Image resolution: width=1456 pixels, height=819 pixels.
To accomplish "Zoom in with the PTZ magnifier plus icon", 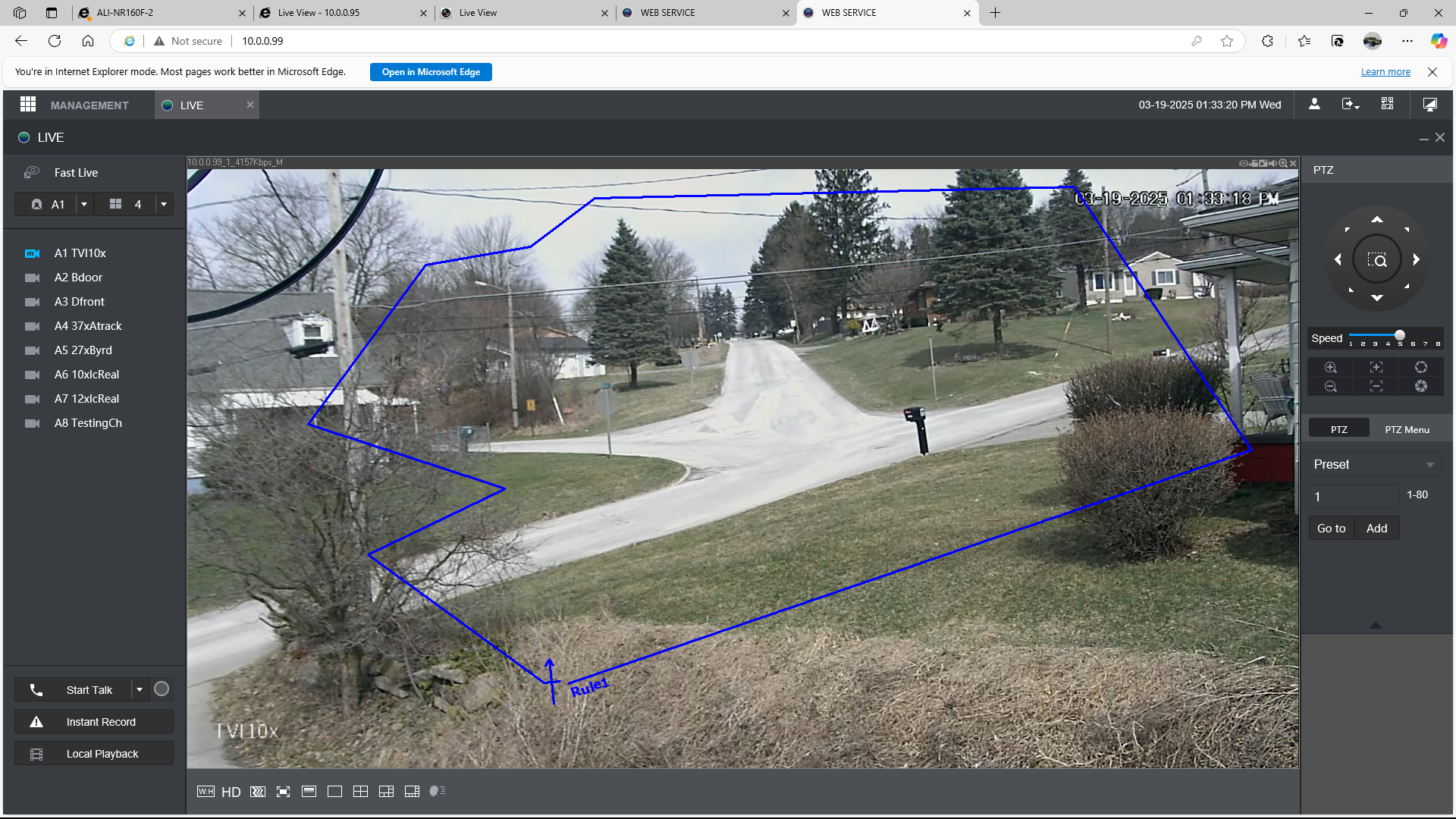I will tap(1330, 367).
